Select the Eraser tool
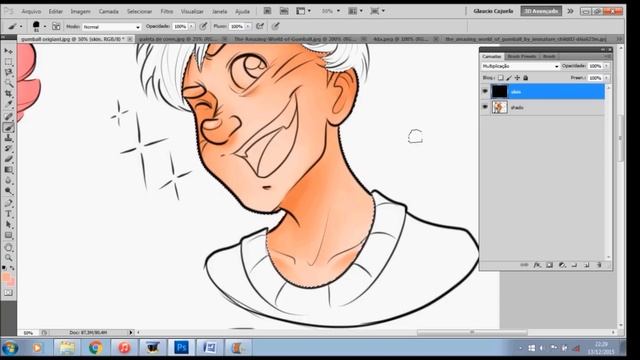 point(8,159)
